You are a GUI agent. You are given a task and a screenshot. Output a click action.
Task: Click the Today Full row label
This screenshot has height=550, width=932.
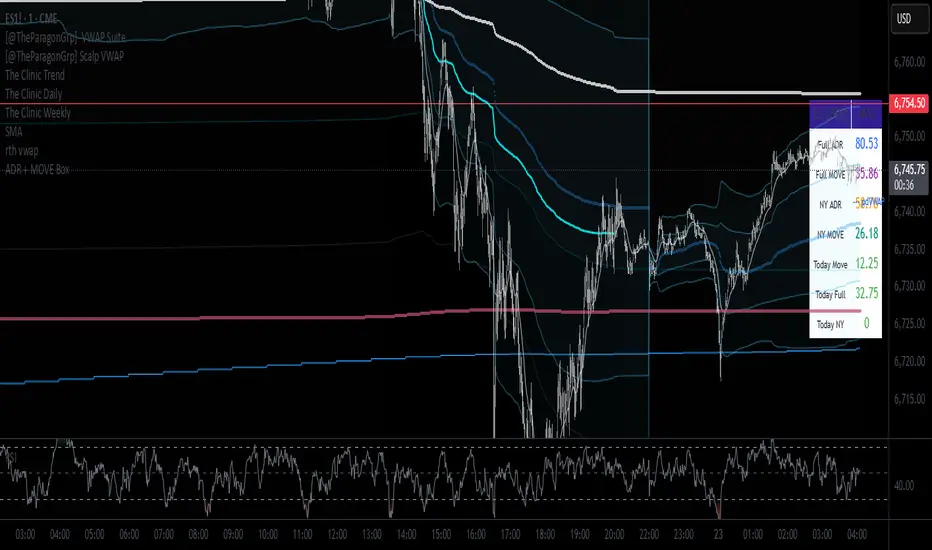pos(830,294)
